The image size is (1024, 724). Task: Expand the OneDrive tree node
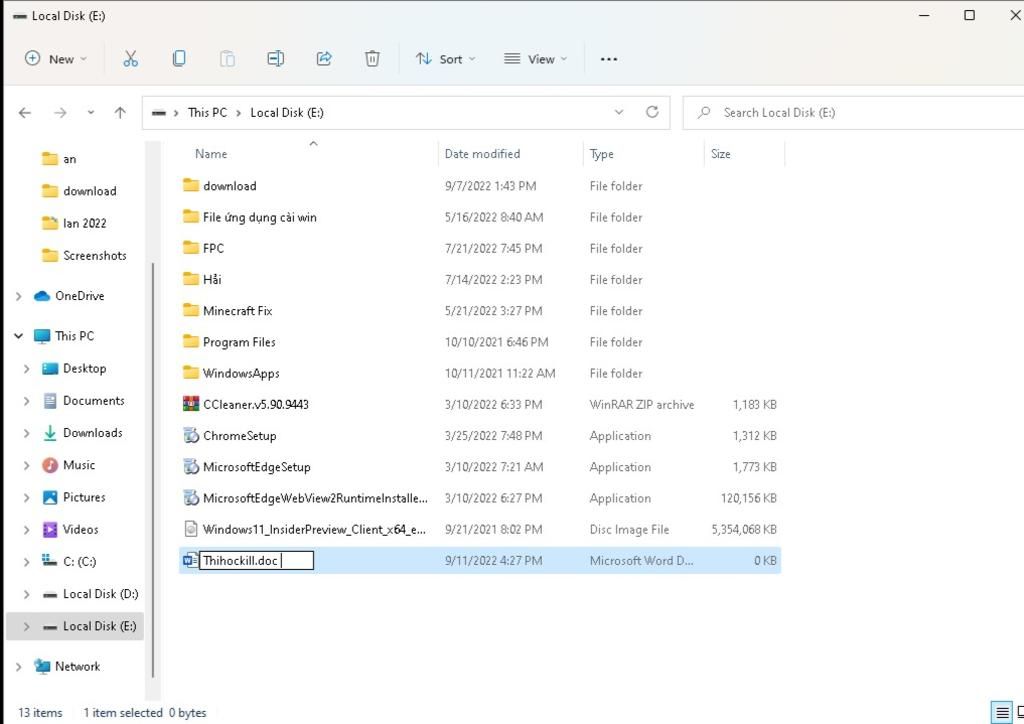pos(19,296)
